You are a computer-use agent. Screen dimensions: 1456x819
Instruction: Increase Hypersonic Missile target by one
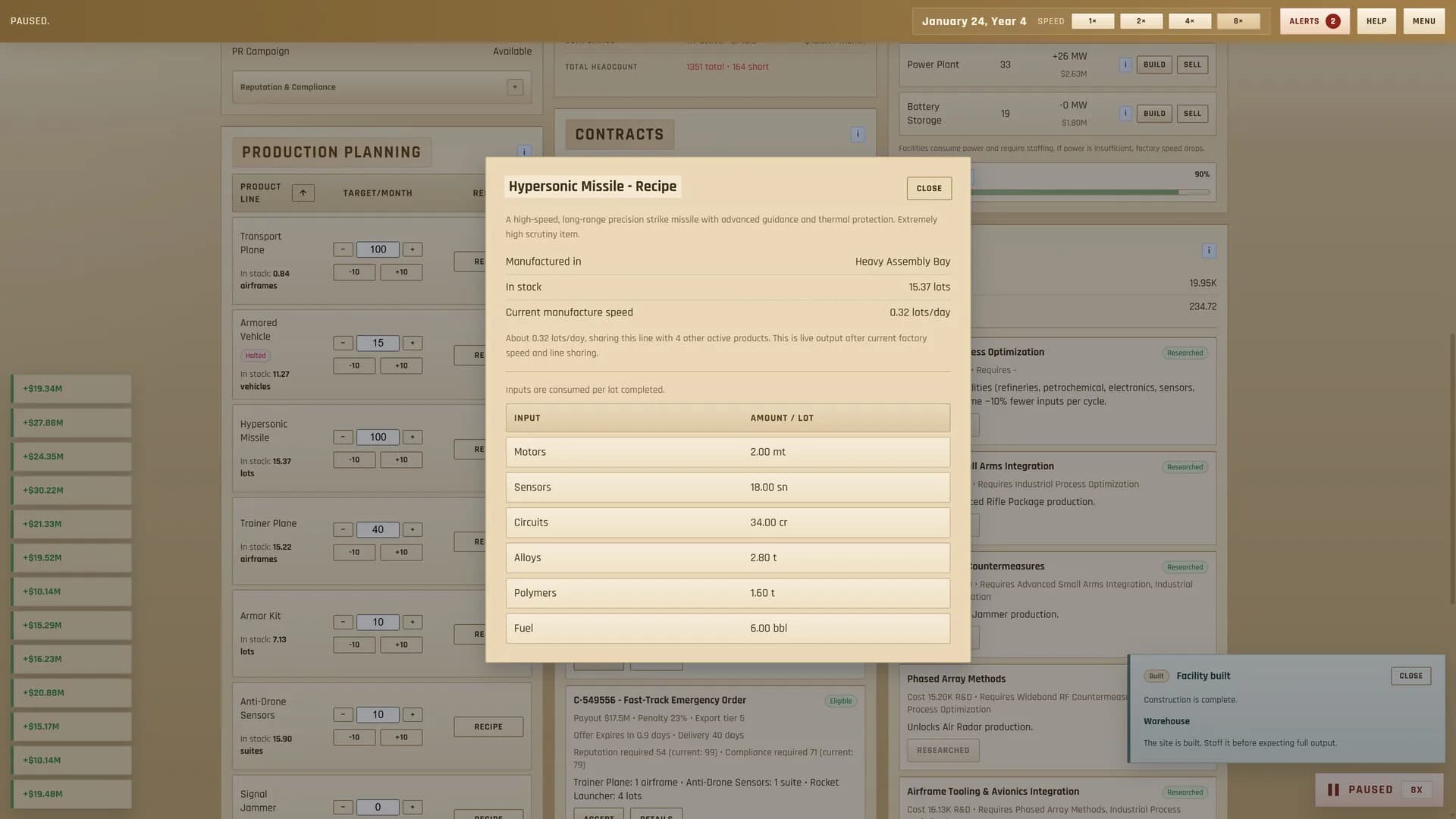(x=413, y=437)
